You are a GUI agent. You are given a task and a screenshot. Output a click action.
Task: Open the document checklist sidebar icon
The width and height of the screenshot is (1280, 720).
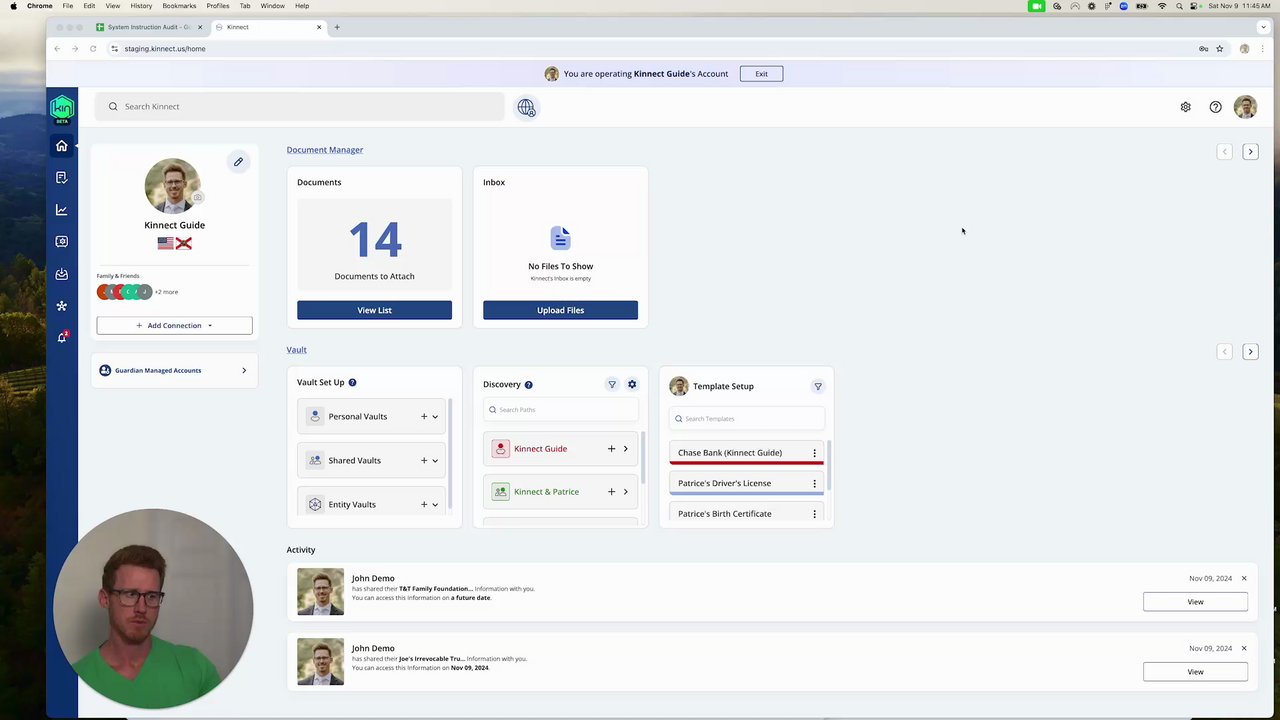61,178
